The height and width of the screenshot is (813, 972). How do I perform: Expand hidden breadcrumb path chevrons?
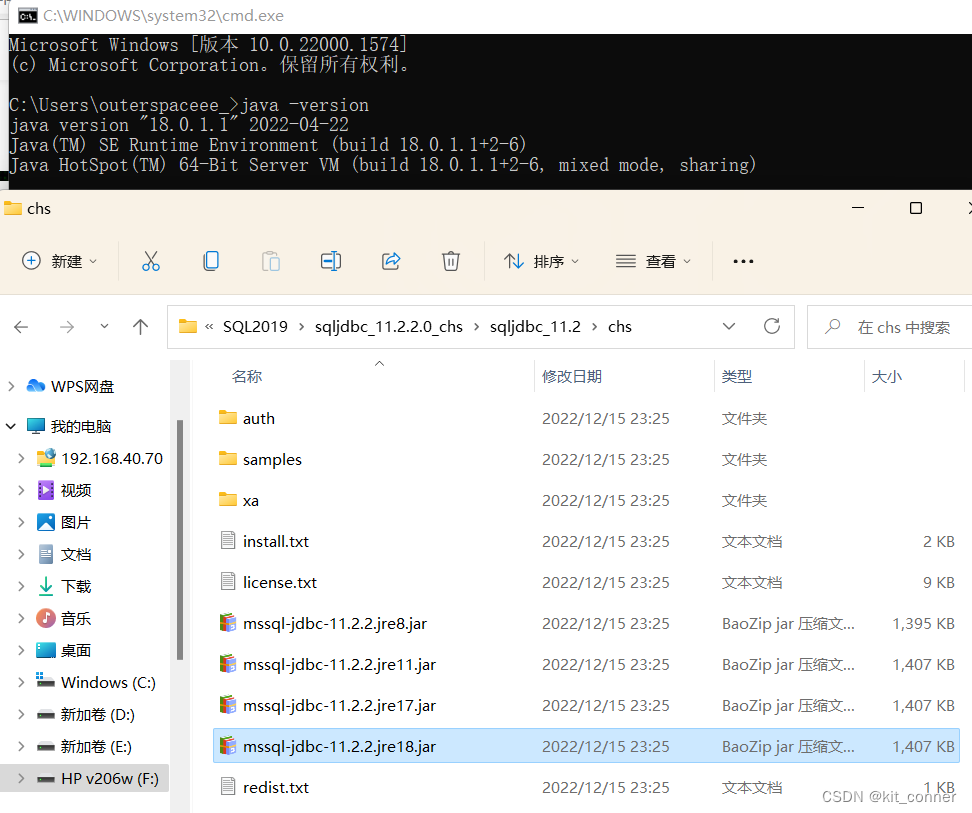[210, 326]
